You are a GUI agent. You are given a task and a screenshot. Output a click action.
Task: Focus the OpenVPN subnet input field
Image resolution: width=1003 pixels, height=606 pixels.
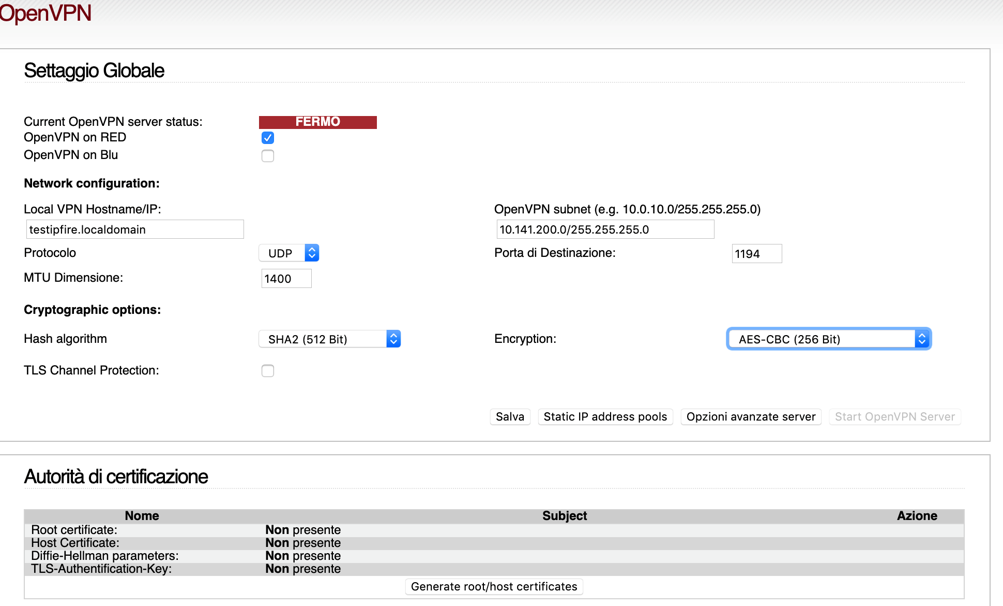tap(605, 229)
